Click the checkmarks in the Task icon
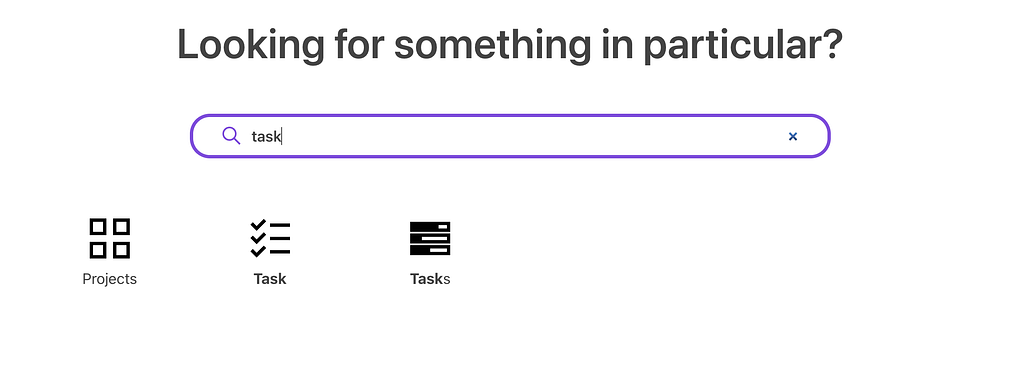 (258, 238)
